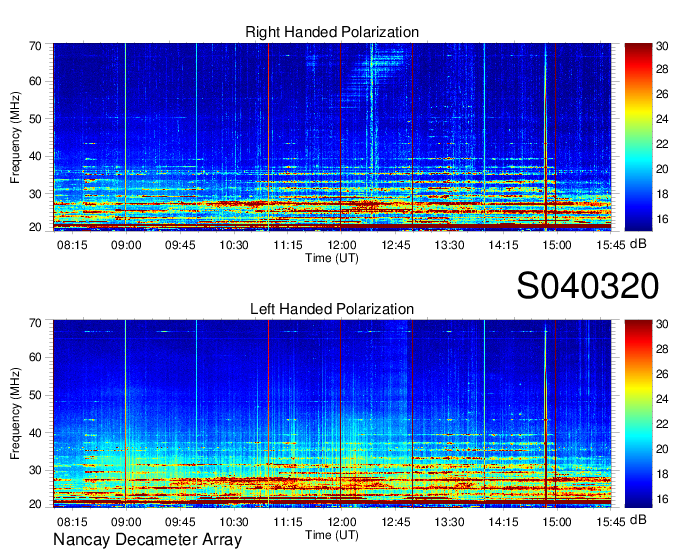Click the "20" frequency tick on Left Handed plot

(x=35, y=504)
